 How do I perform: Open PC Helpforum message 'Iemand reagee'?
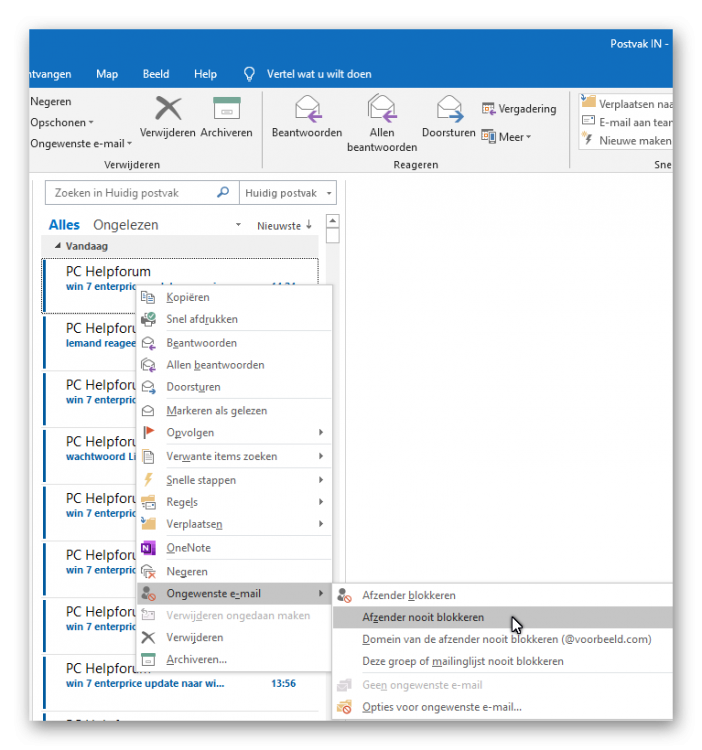click(x=89, y=342)
